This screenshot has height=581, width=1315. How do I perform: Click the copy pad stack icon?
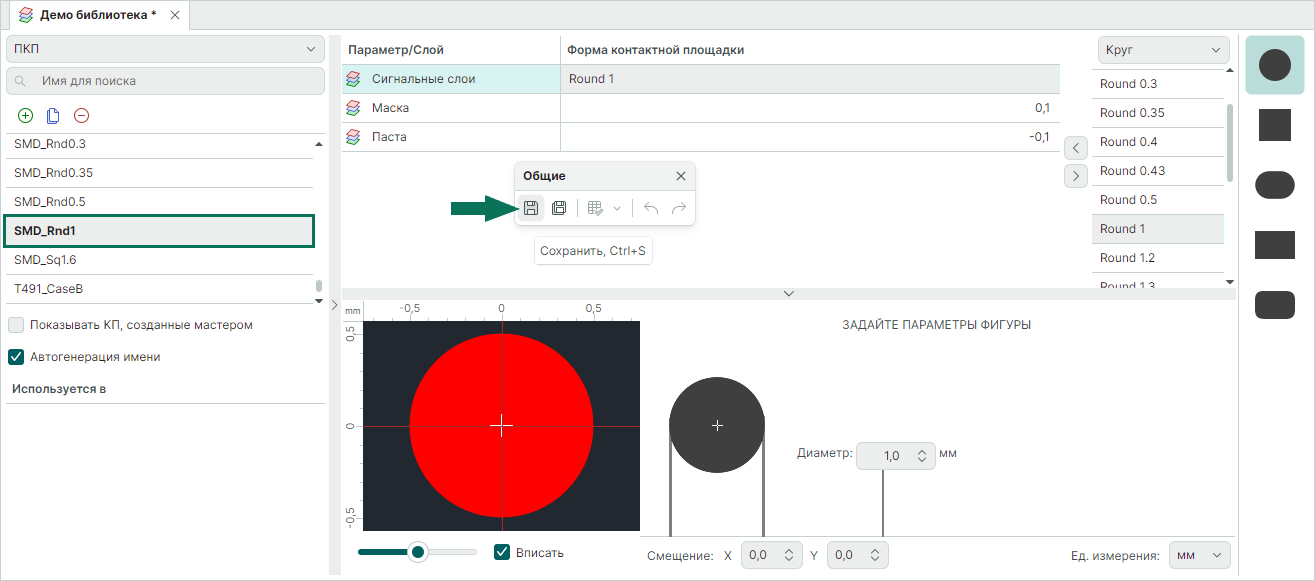[54, 116]
